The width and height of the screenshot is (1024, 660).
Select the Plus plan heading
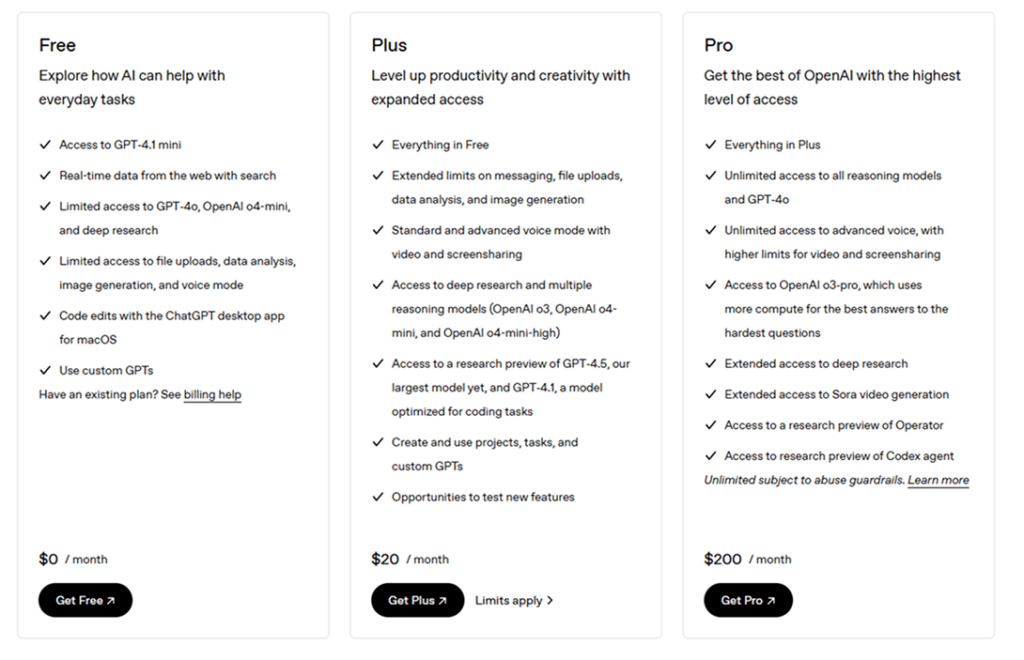tap(389, 45)
